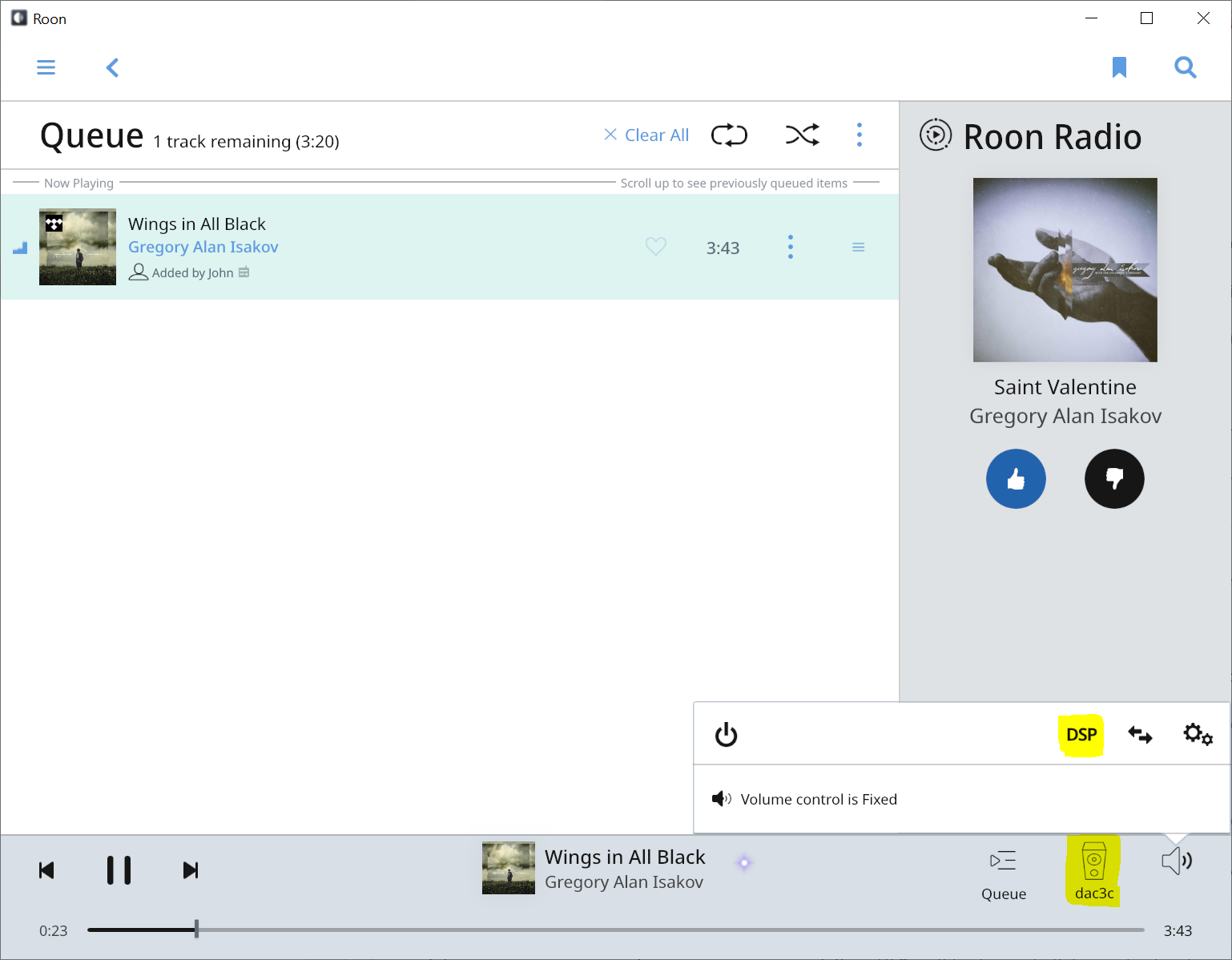Click the Wings in All Black queue album thumbnail
This screenshot has height=960, width=1232.
[78, 247]
